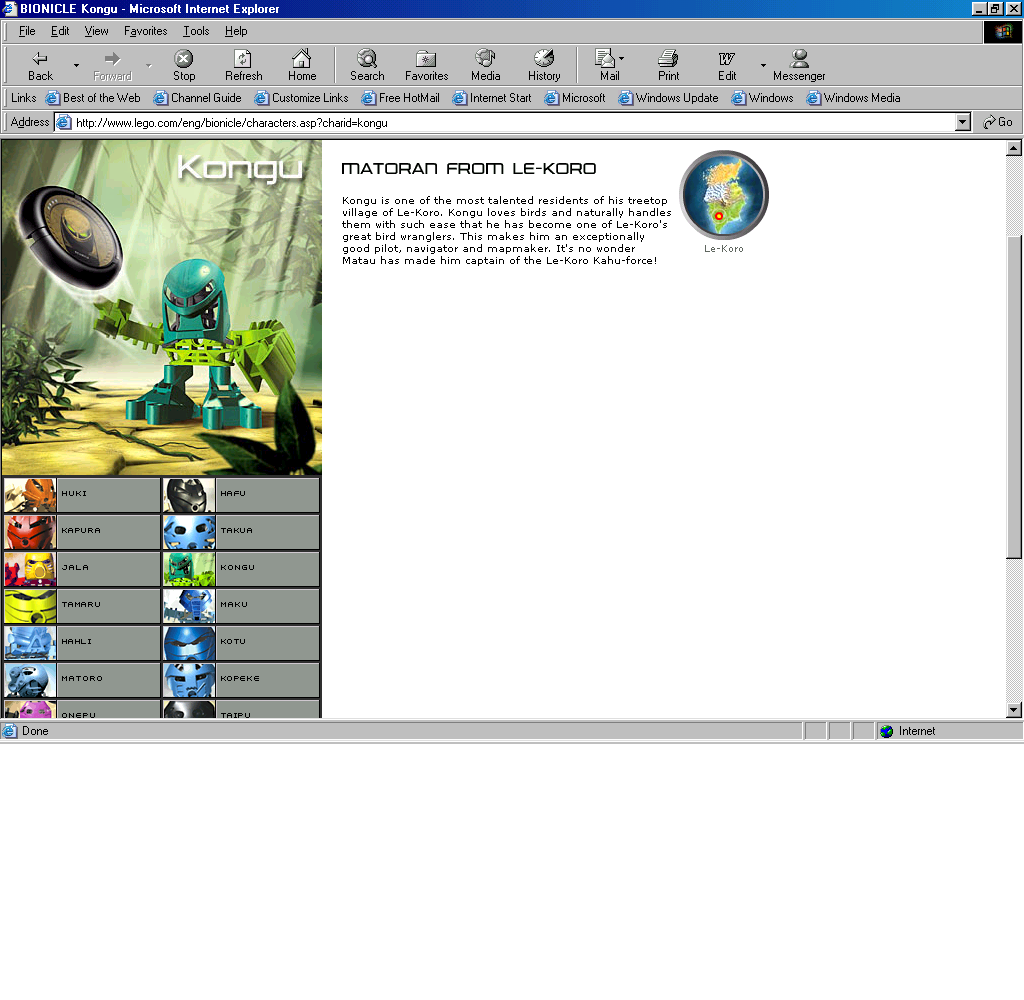The width and height of the screenshot is (1024, 1000).
Task: Open the Tools menu
Action: click(x=196, y=31)
